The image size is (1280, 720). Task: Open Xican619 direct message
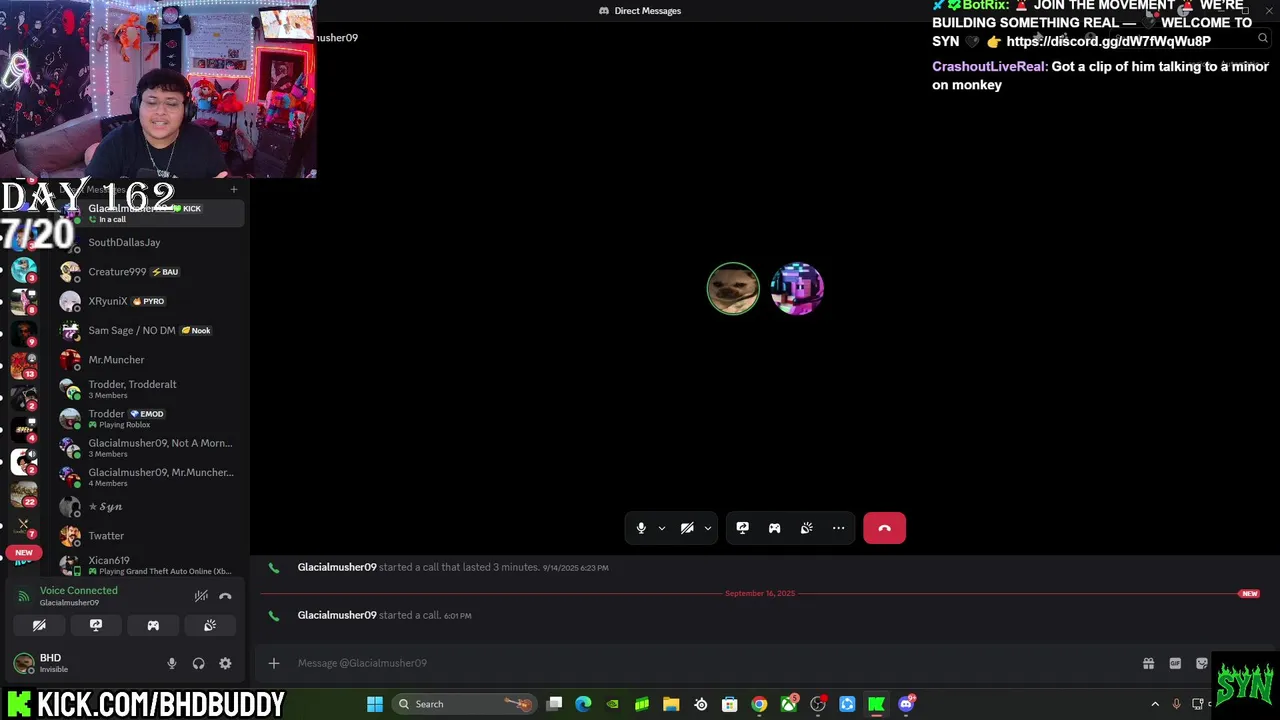coord(150,565)
